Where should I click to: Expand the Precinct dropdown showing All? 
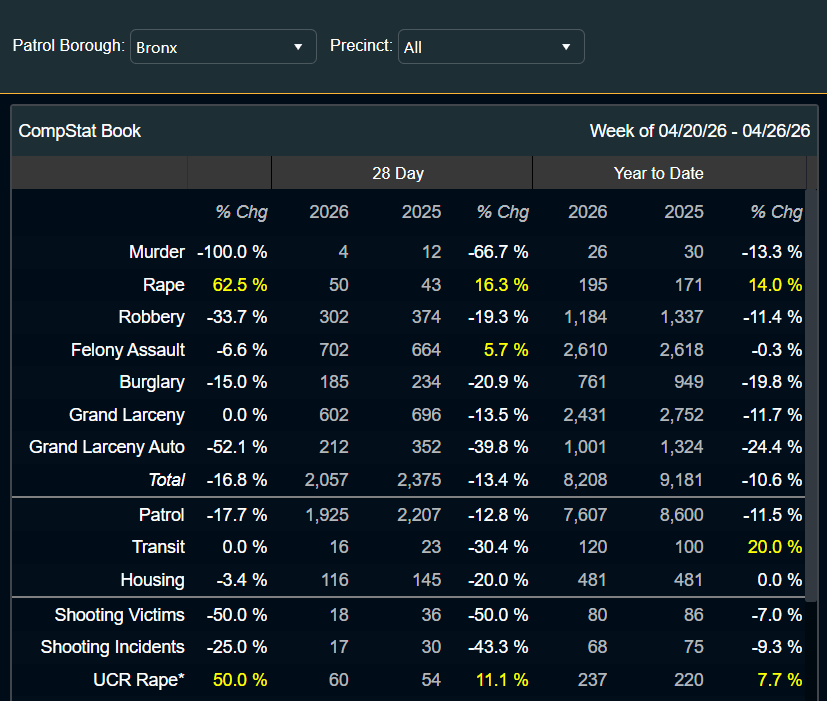click(490, 47)
